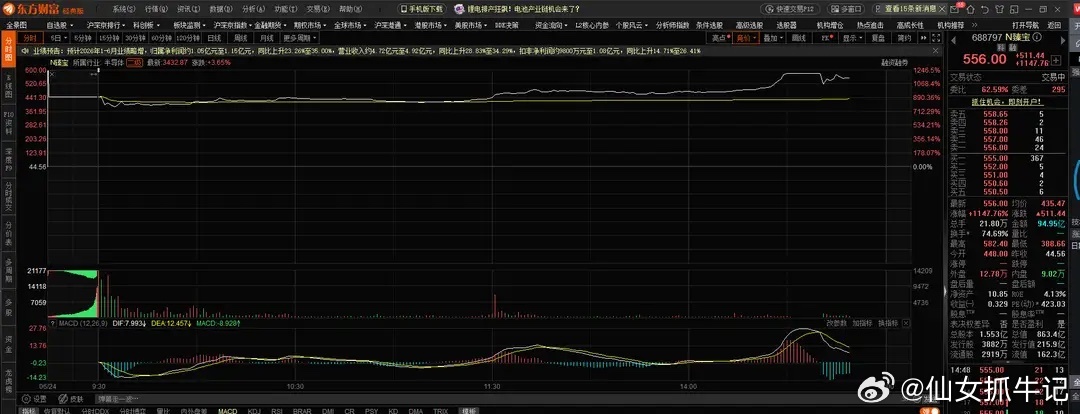This screenshot has width=1080, height=414.
Task: Go to the previous stock arrow
Action: tap(953, 41)
